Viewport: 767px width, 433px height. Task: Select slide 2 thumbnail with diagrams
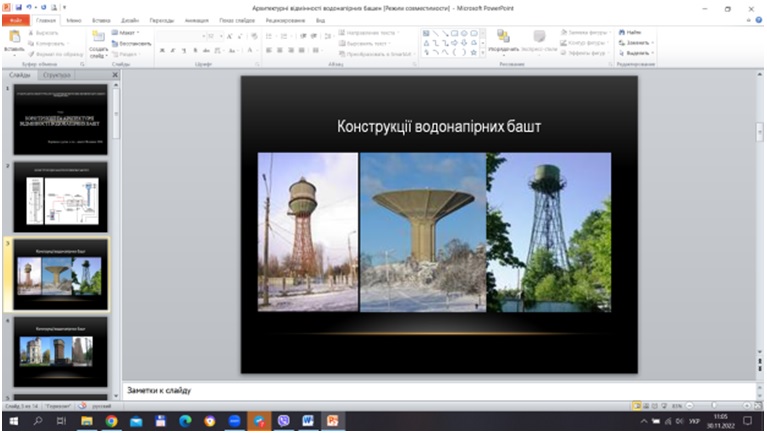tap(61, 197)
